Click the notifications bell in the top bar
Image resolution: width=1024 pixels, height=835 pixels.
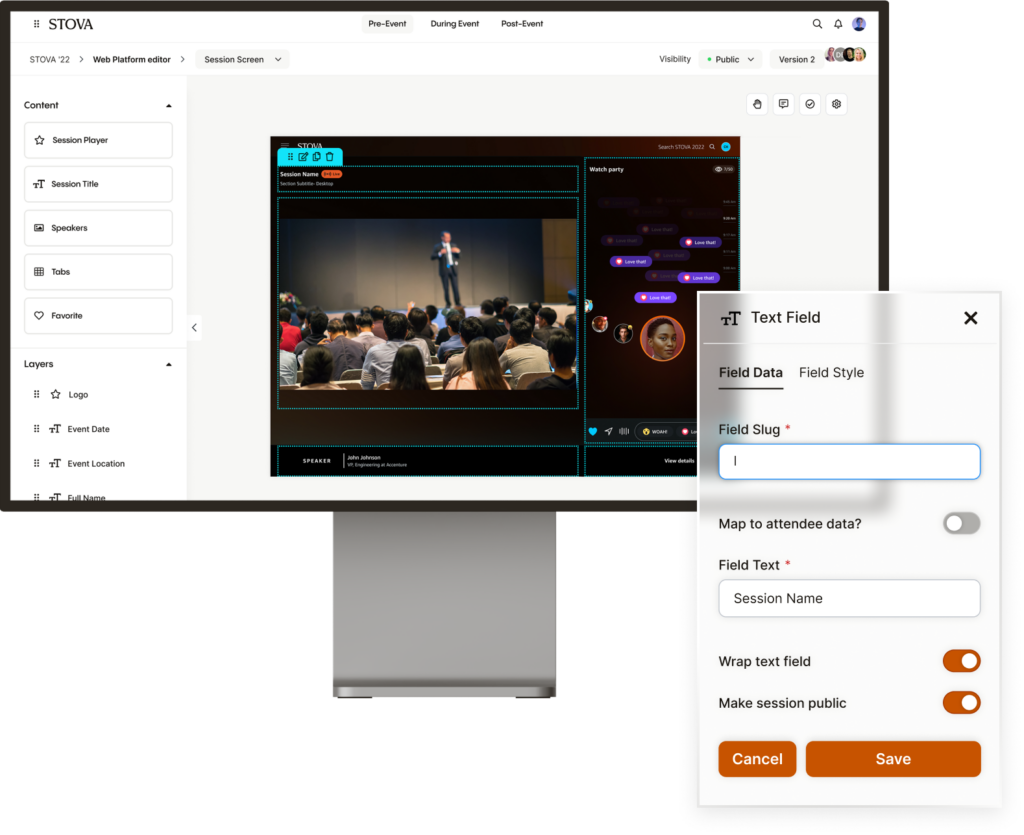[838, 23]
